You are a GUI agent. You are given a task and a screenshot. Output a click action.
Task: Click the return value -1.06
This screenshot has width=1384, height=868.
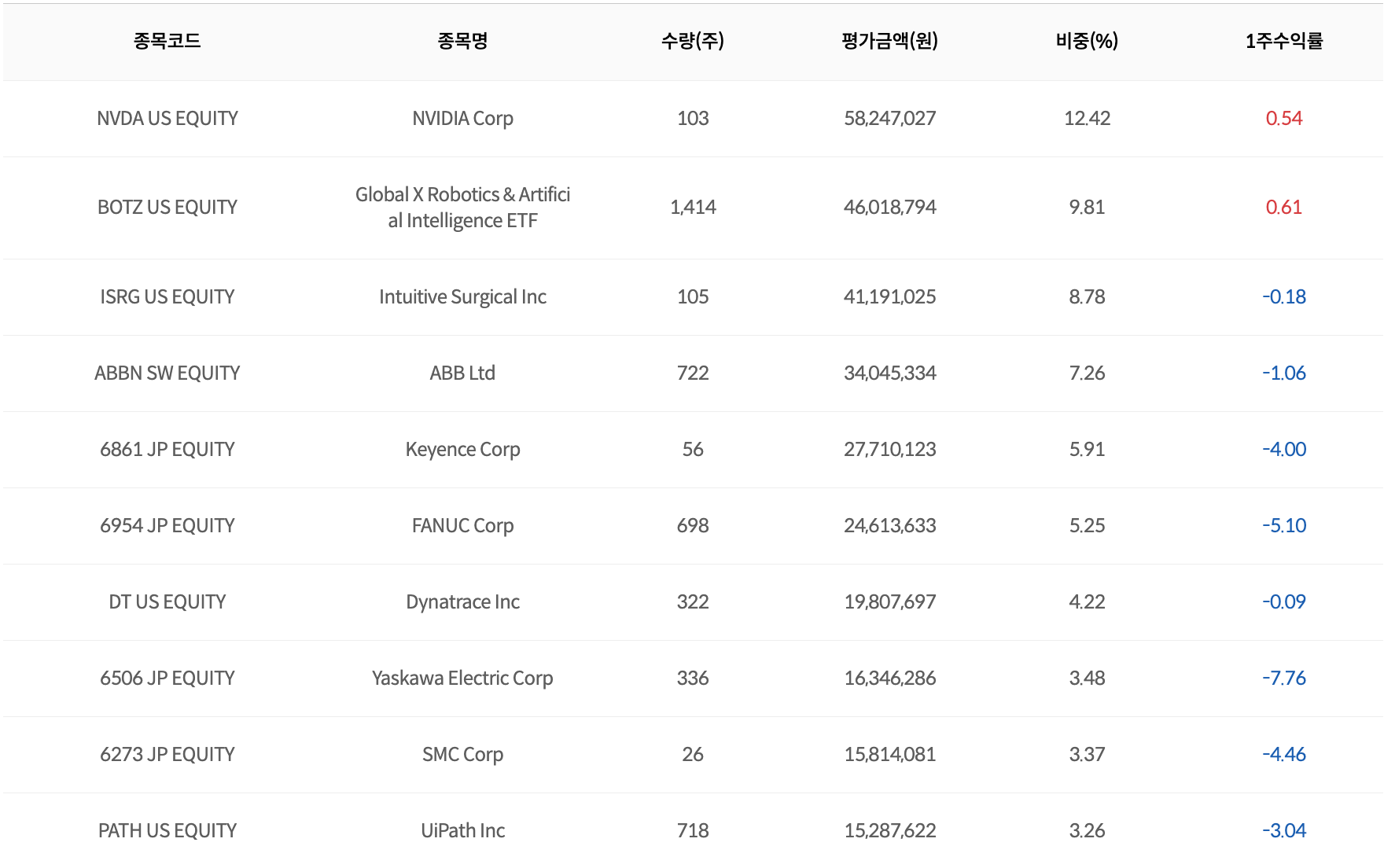coord(1284,373)
